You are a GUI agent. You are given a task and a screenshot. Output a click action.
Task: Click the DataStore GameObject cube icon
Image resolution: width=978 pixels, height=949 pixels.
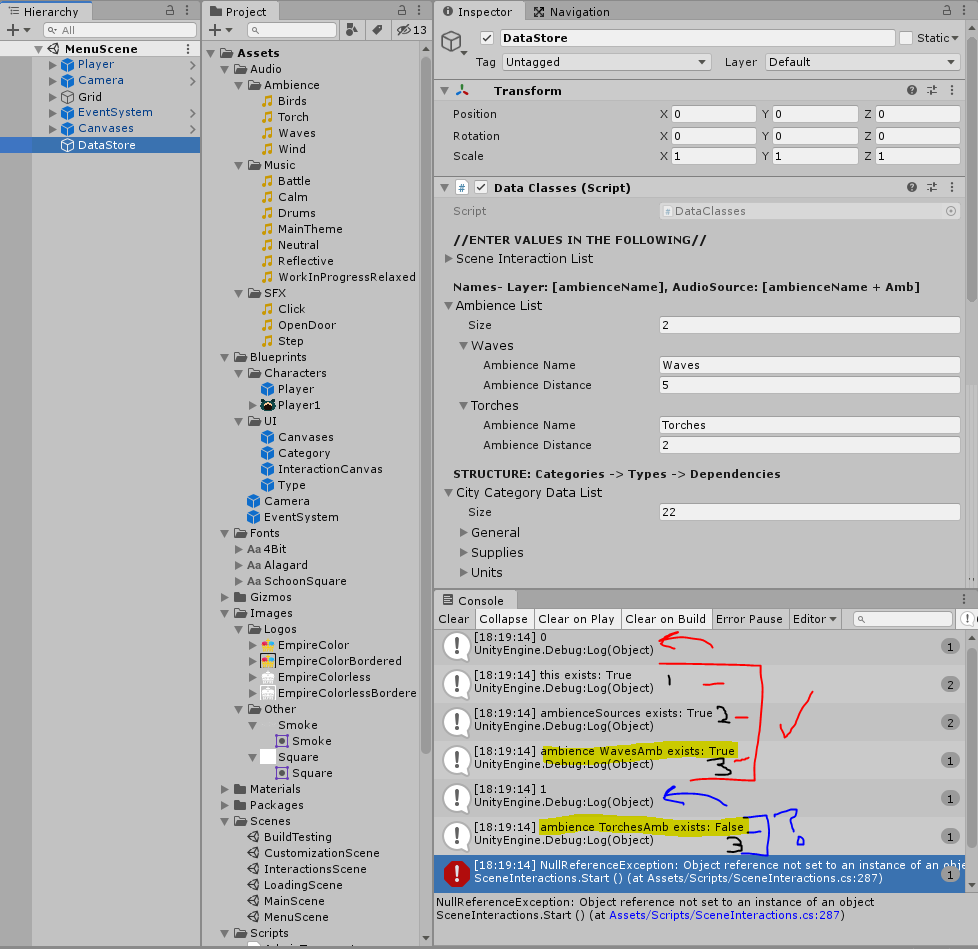pyautogui.click(x=451, y=42)
